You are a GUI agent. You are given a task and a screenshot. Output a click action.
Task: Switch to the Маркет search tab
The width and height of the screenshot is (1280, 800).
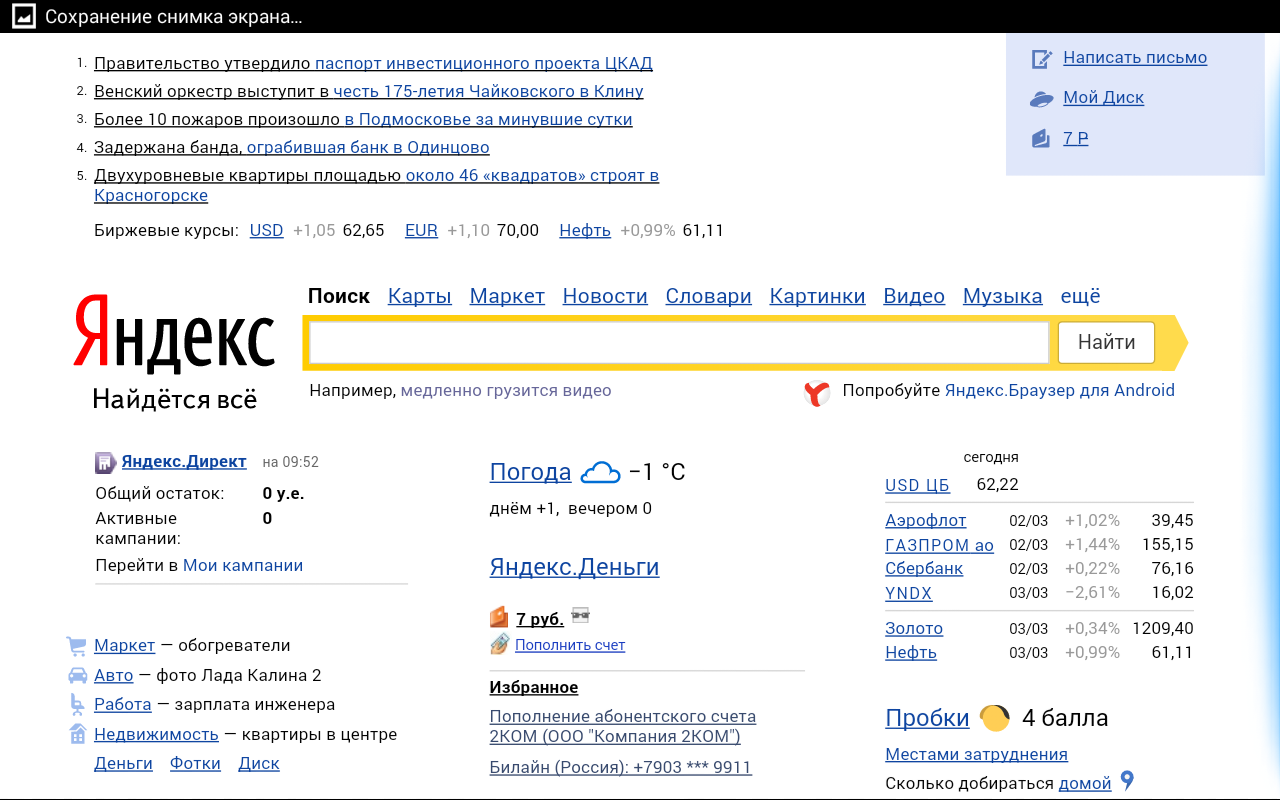click(507, 296)
